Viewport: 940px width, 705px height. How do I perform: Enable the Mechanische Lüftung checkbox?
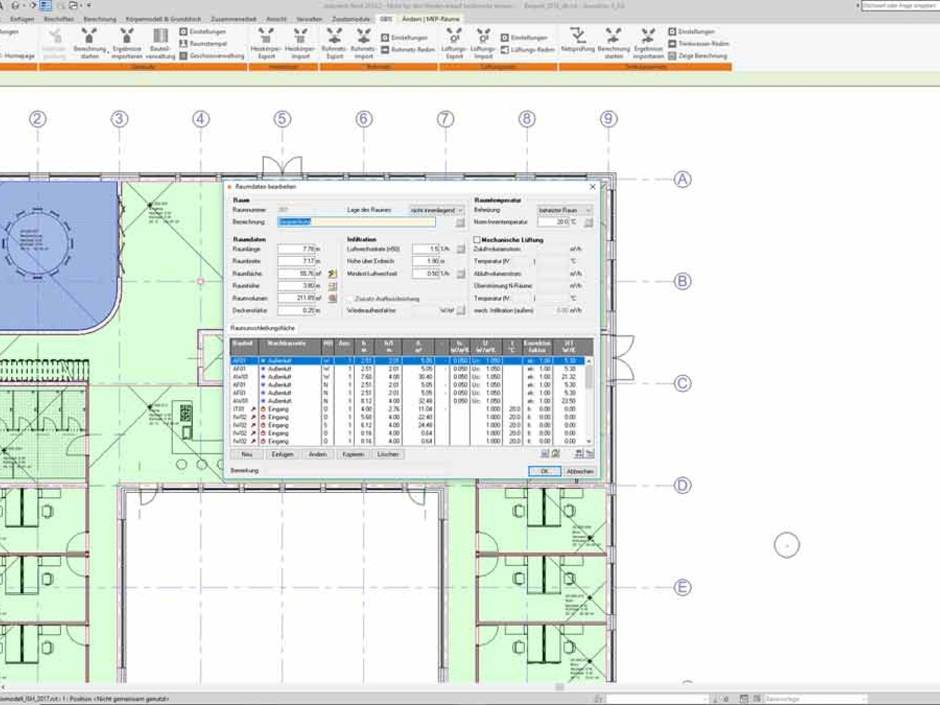[478, 240]
